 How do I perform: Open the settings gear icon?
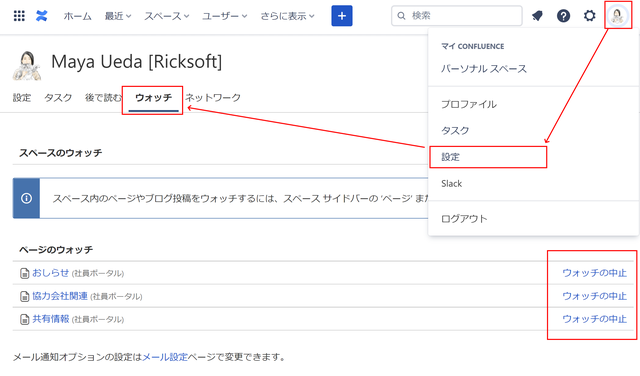(x=589, y=16)
